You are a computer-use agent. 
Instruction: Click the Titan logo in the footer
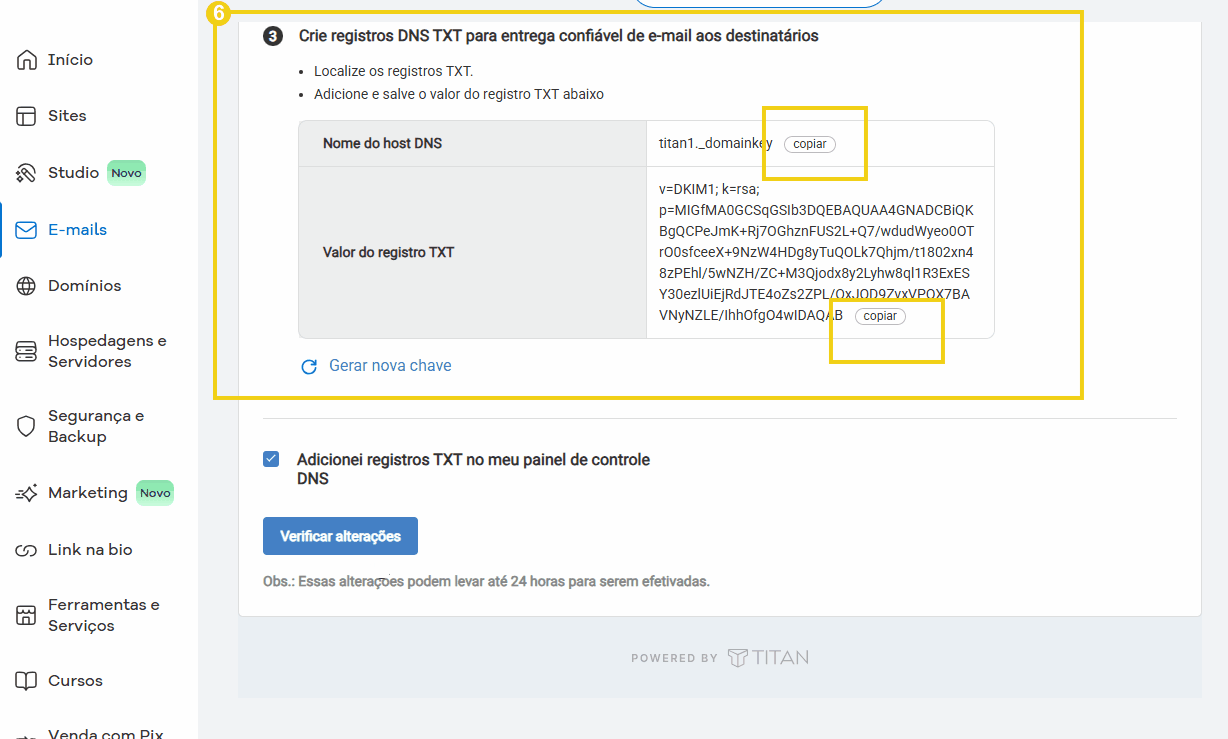coord(768,657)
